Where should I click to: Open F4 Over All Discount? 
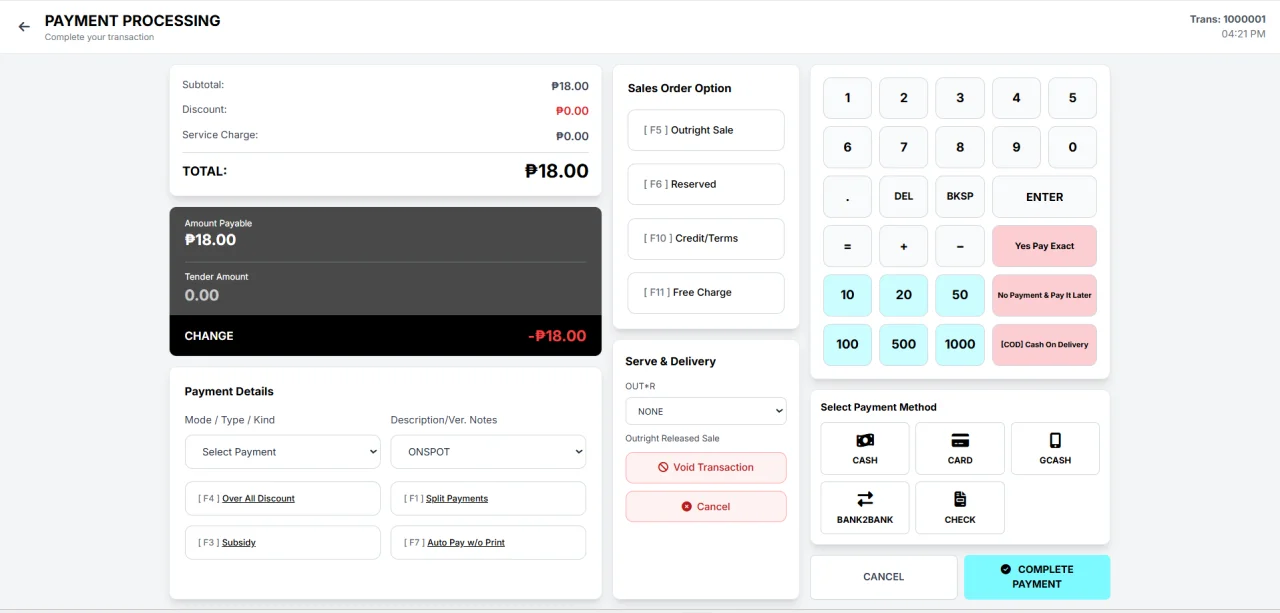pos(283,498)
